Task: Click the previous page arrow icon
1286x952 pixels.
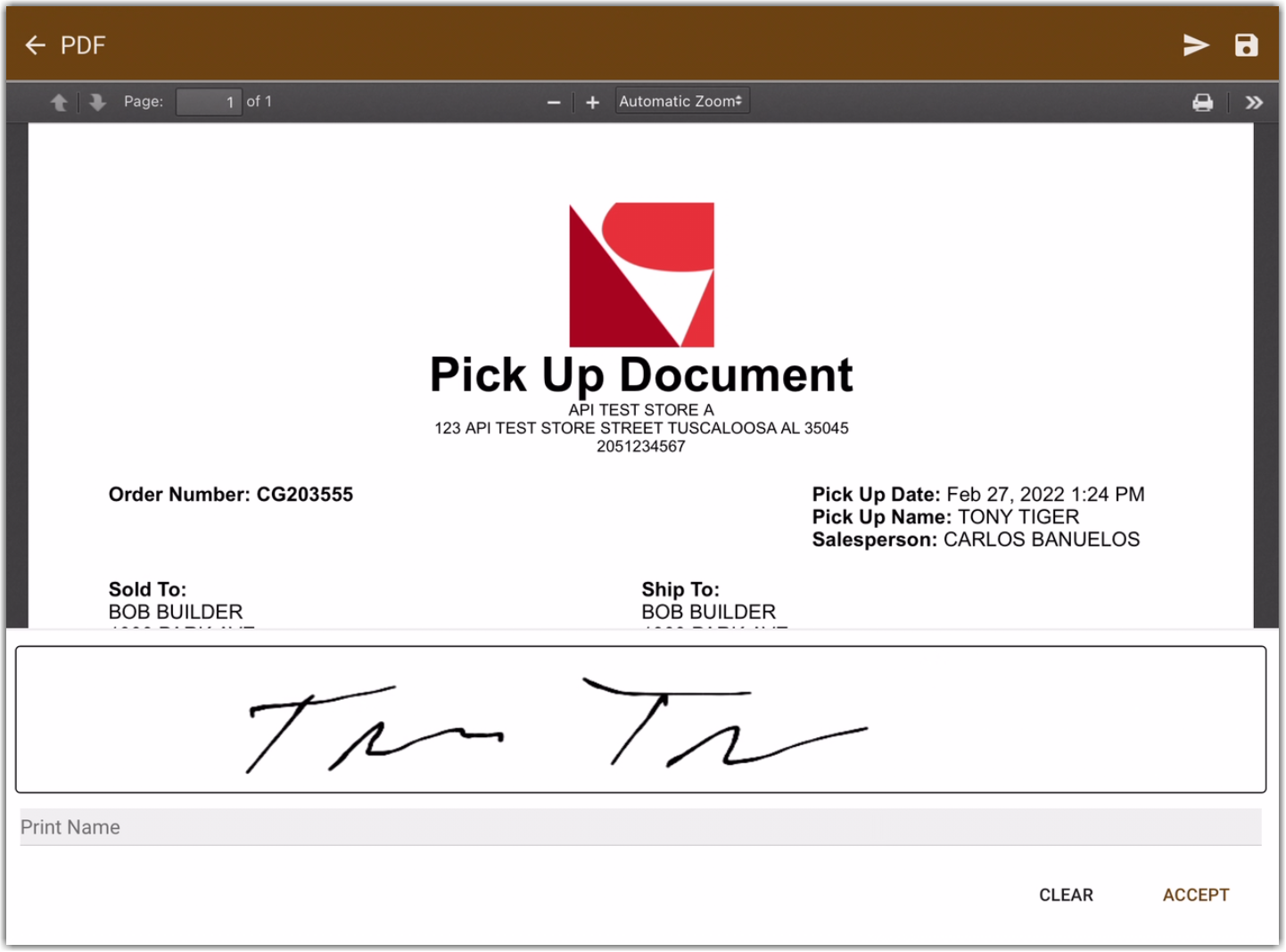Action: tap(59, 102)
